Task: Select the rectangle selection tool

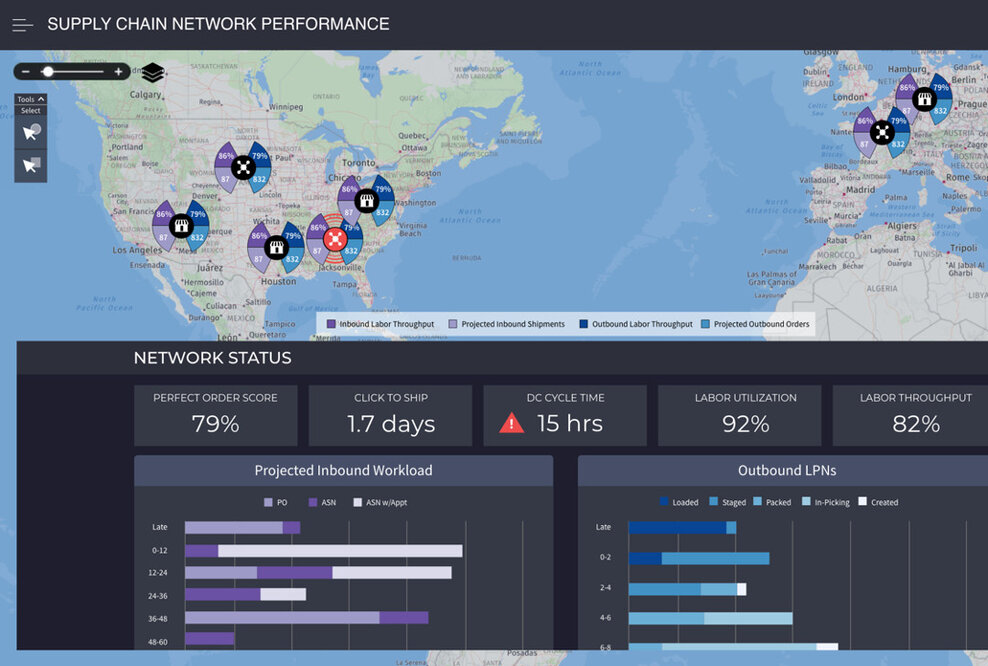Action: coord(30,165)
